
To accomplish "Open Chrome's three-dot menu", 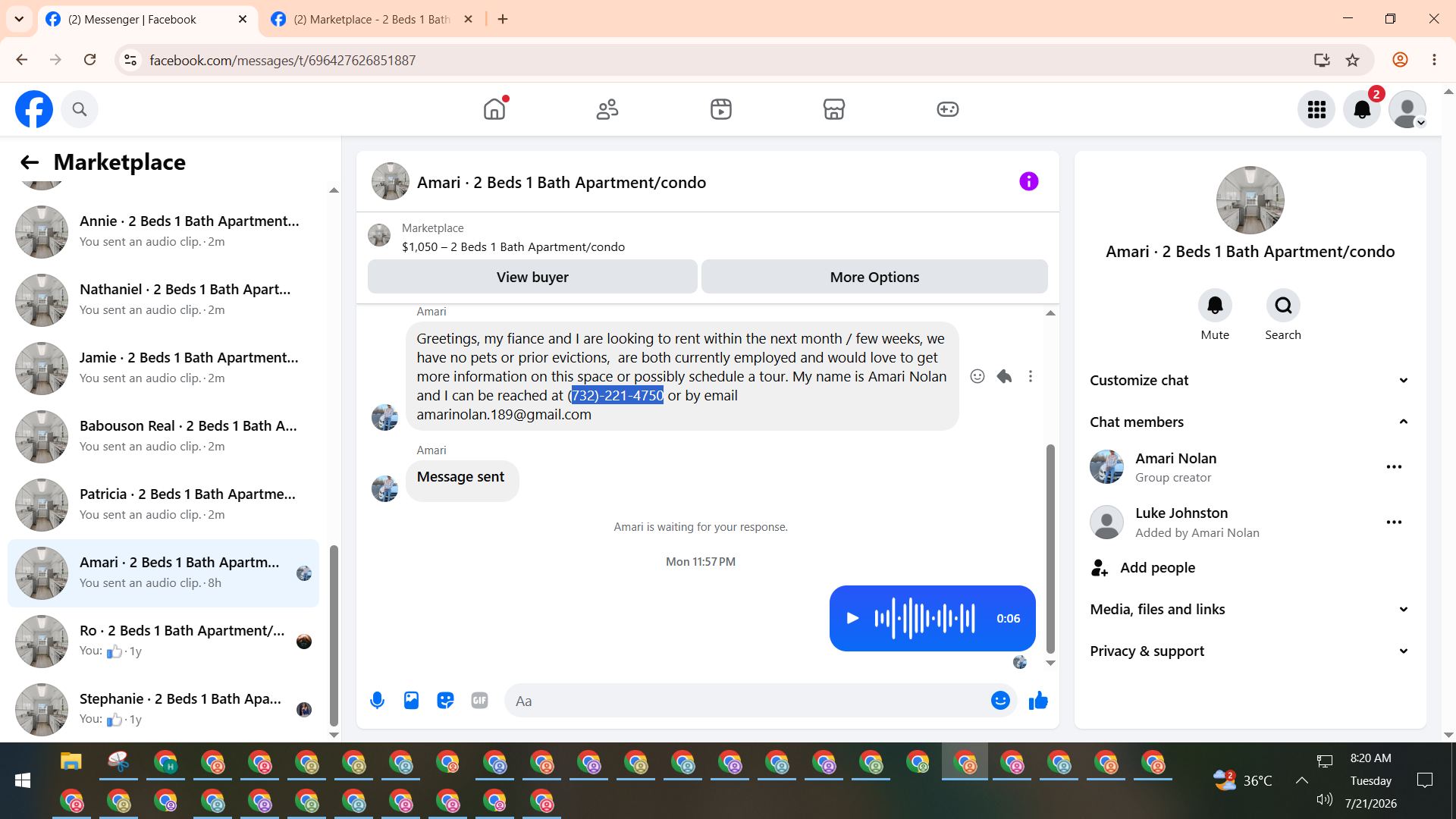I will tap(1434, 60).
